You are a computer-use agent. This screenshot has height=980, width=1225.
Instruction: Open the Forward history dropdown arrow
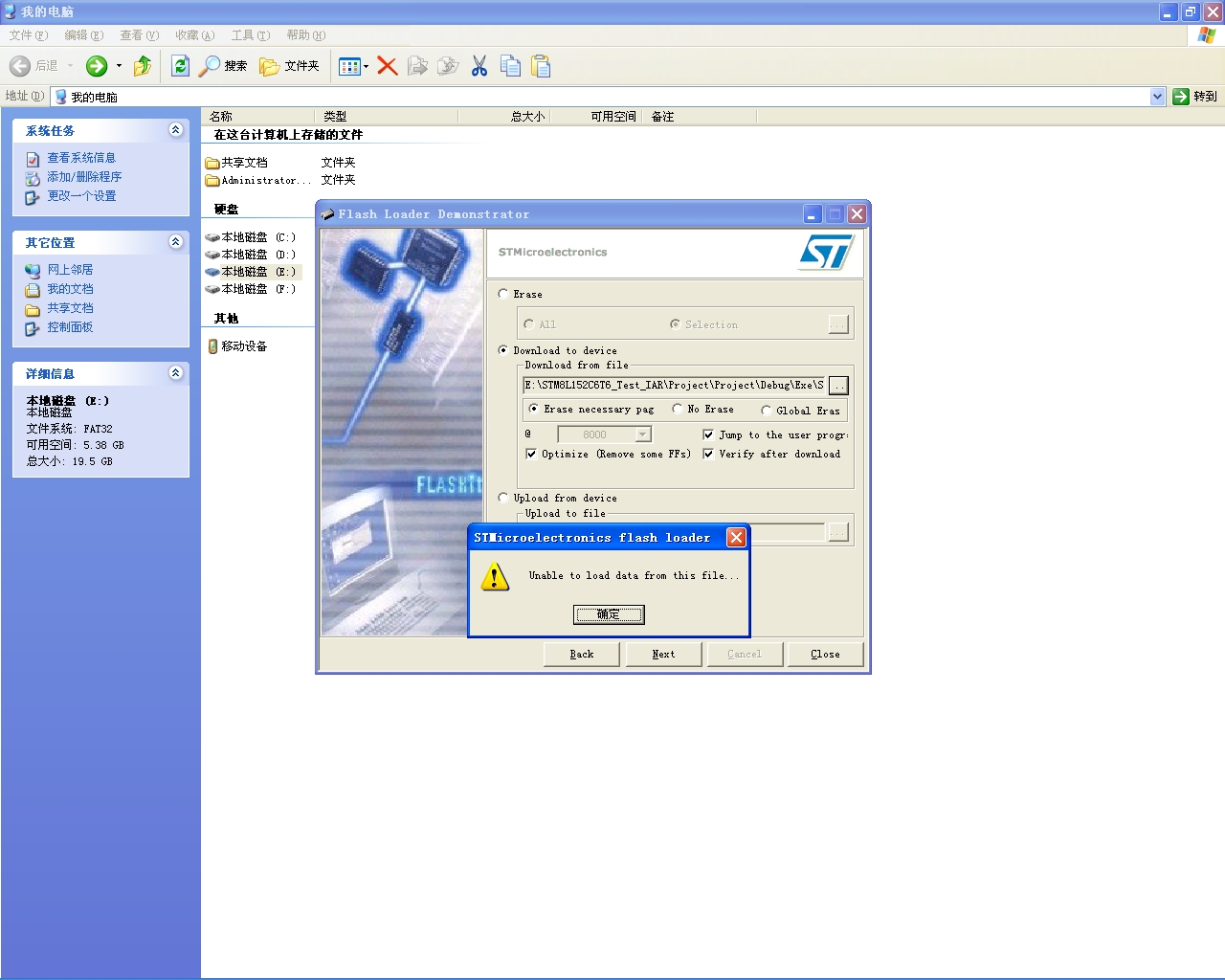click(119, 66)
